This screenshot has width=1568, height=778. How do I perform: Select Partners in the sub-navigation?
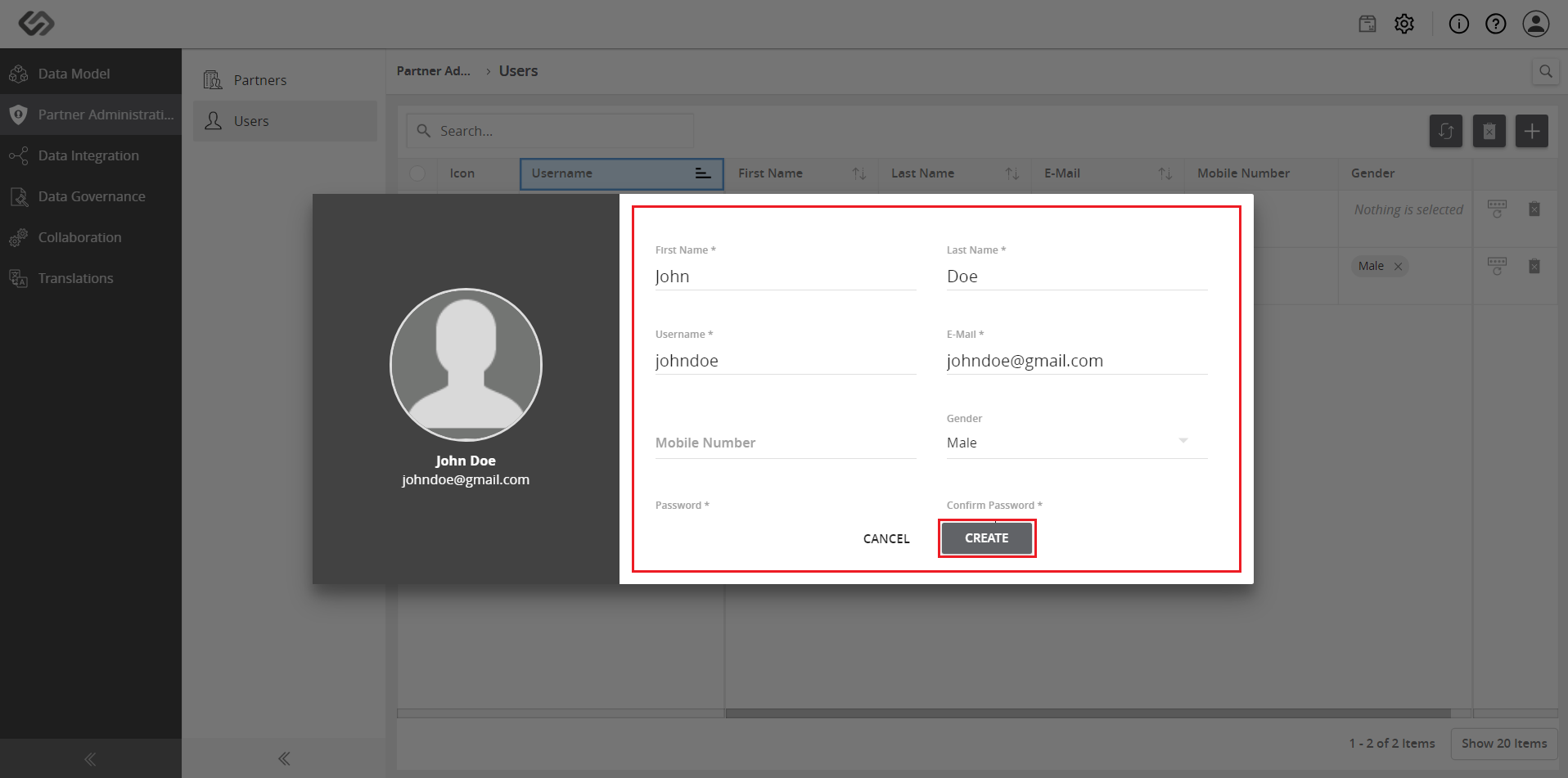pyautogui.click(x=285, y=80)
